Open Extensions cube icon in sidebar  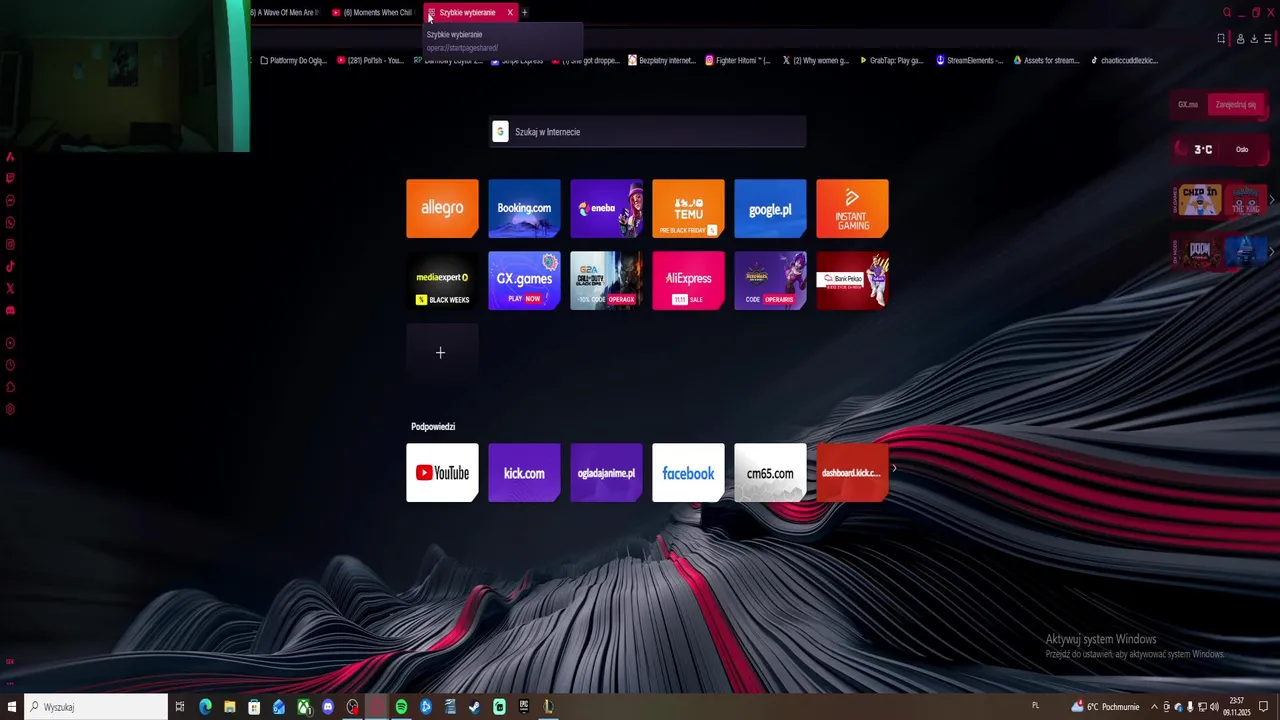[x=10, y=387]
